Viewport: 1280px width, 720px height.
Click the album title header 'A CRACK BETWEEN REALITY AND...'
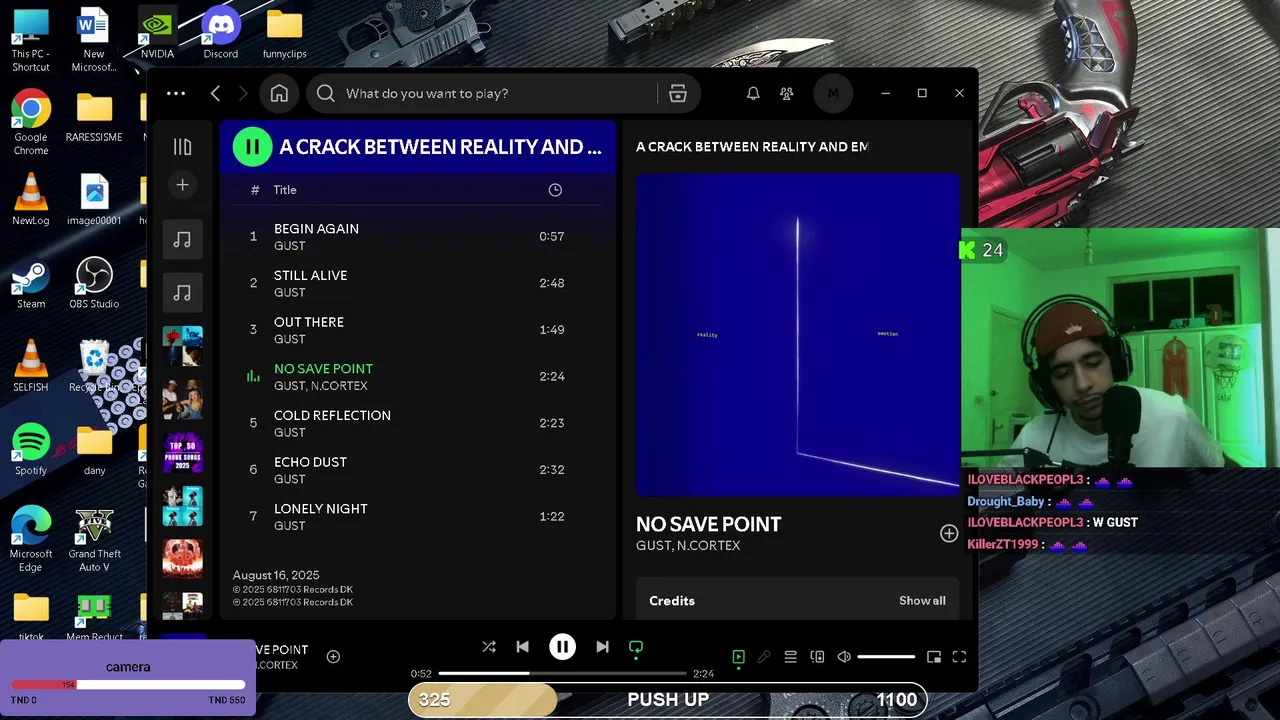(440, 147)
